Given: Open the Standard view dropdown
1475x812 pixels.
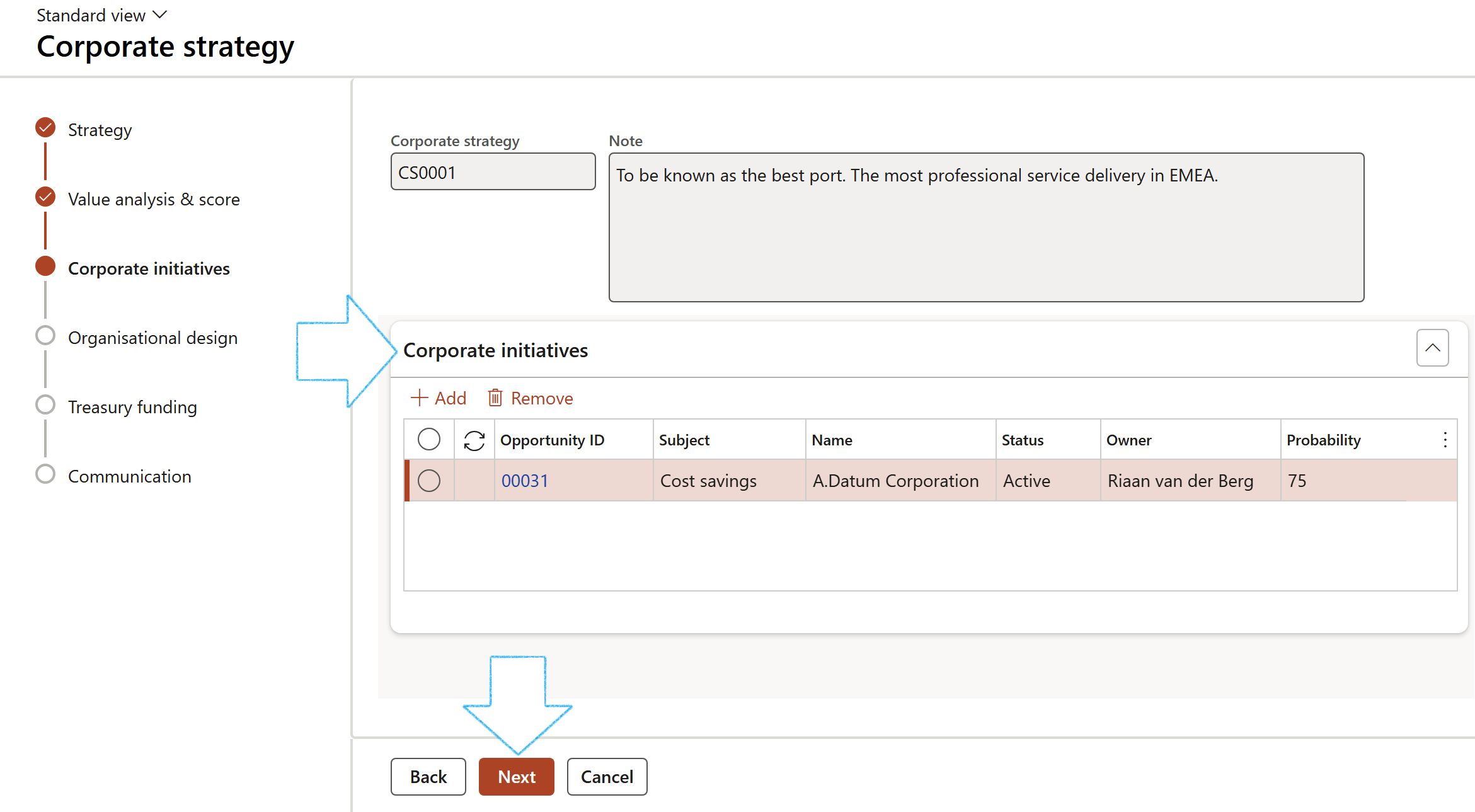Looking at the screenshot, I should point(101,15).
